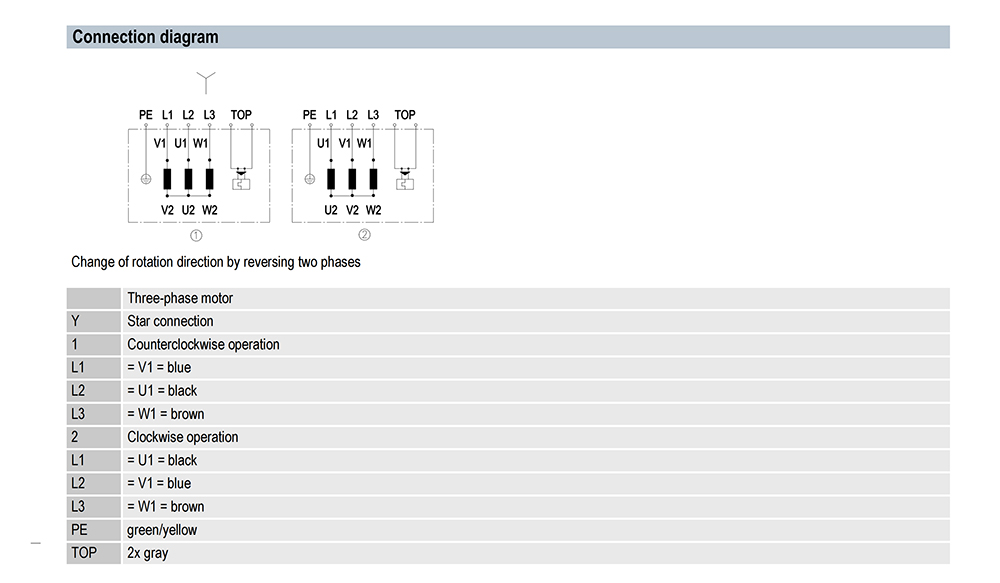Click the U1-U2 winding coil in diagram 1
Viewport: 1000px width, 583px height.
(x=188, y=179)
